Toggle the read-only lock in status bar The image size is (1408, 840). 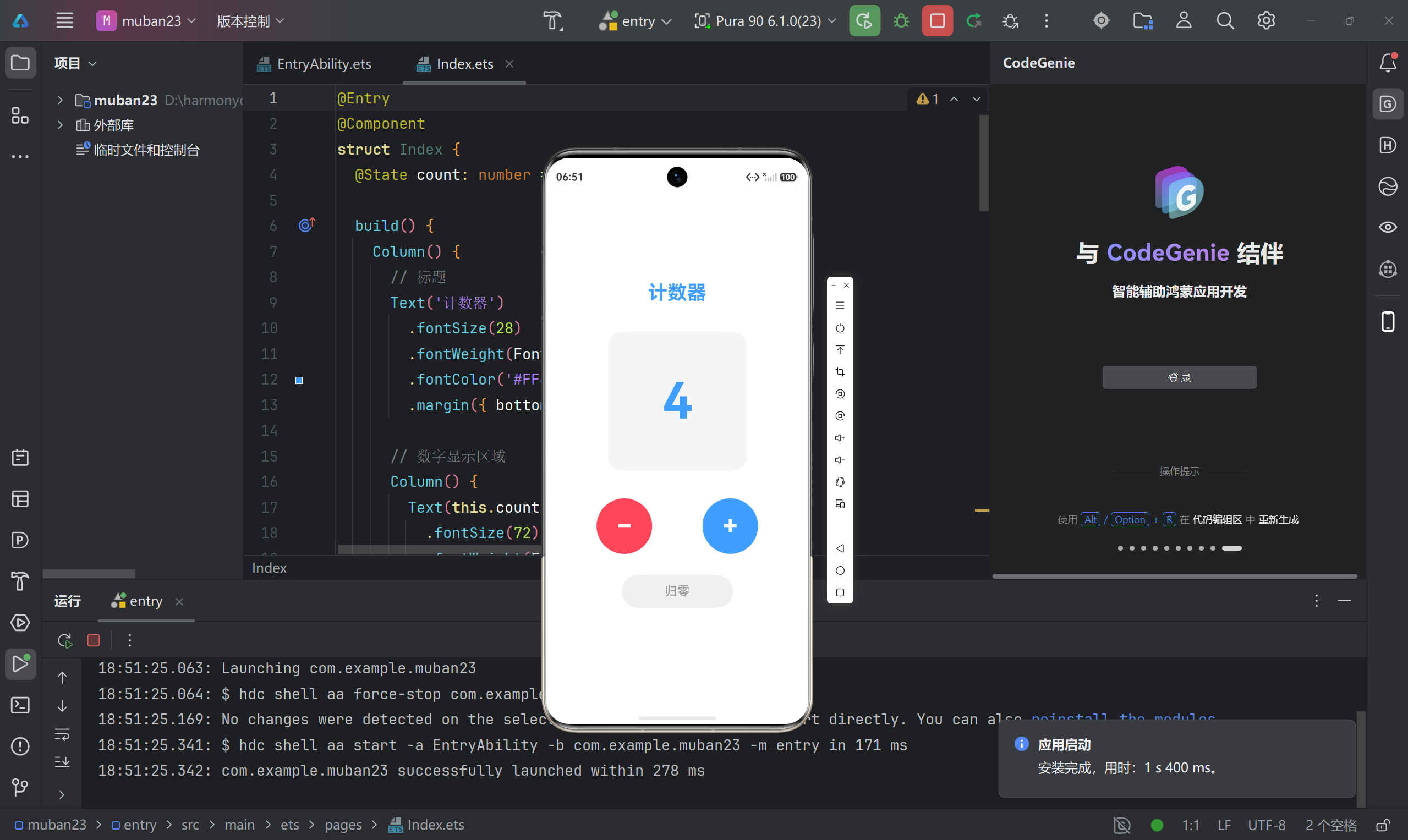(x=1383, y=825)
